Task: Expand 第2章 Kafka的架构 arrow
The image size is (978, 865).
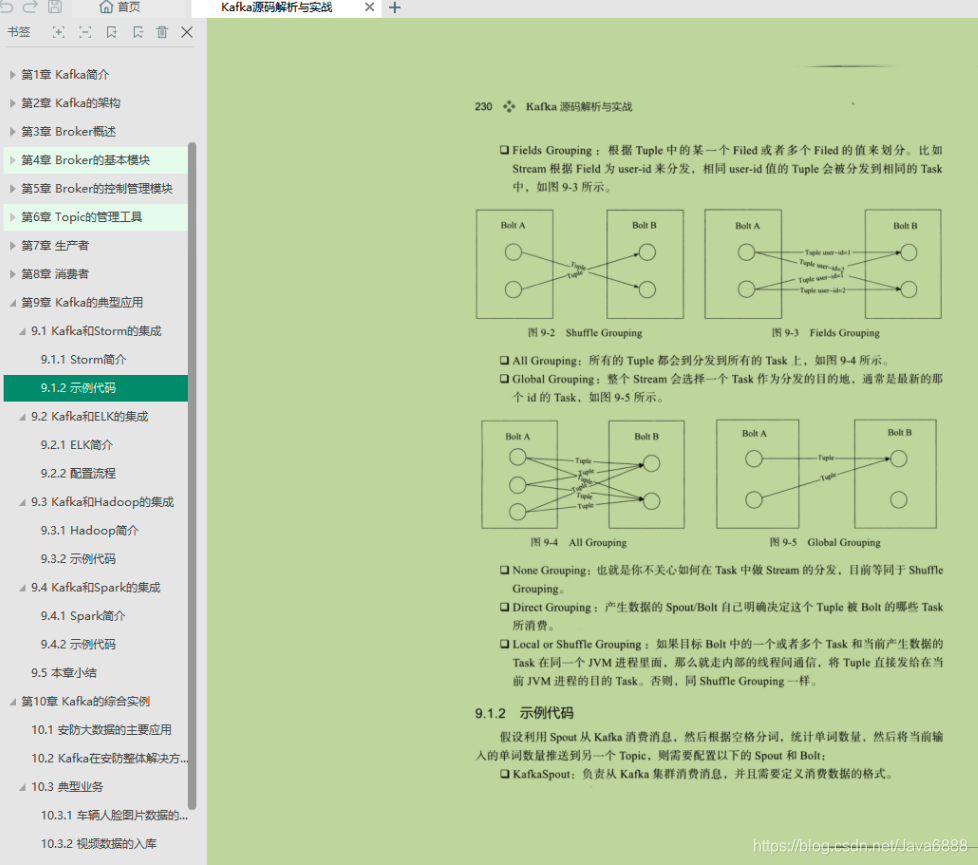Action: (12, 104)
